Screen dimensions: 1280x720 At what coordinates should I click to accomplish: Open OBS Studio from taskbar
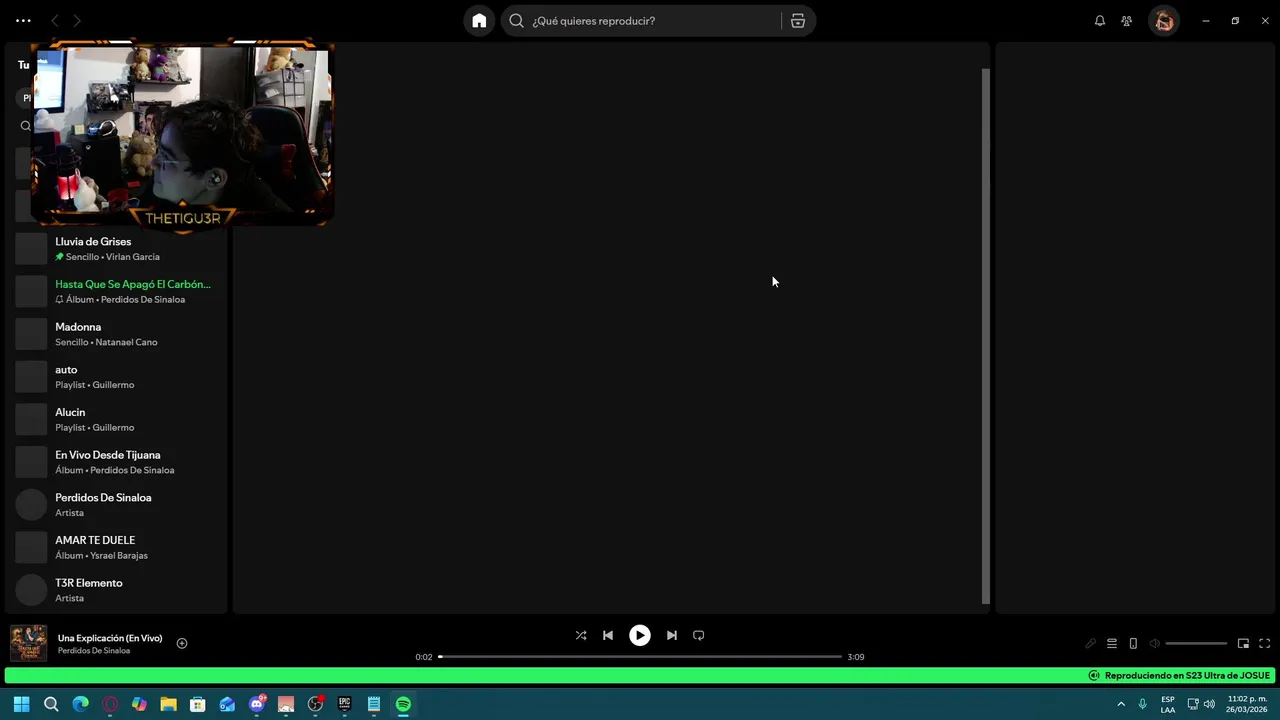(x=315, y=704)
